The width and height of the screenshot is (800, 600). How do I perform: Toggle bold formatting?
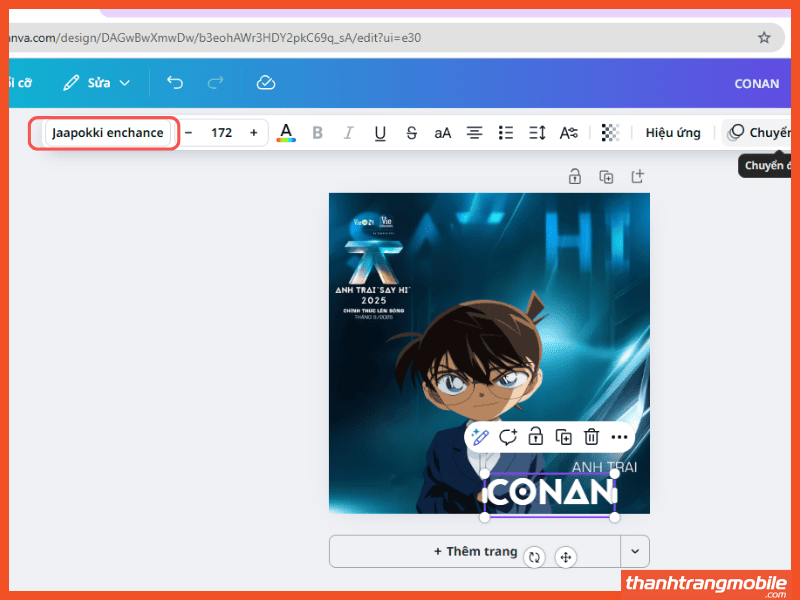tap(317, 133)
